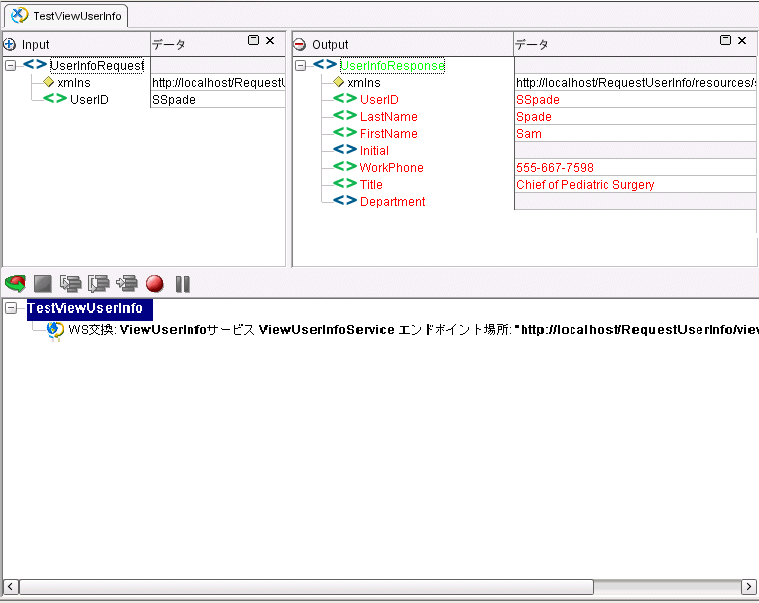Viewport: 759px width, 603px height.
Task: Click the horizontal scrollbar right arrow
Action: [749, 587]
